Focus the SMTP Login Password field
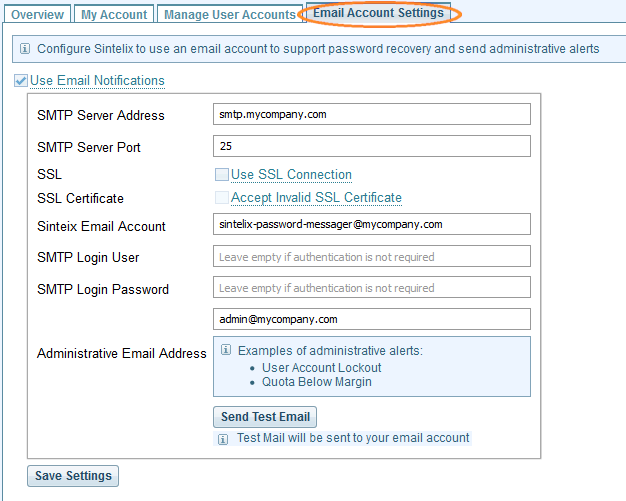The width and height of the screenshot is (626, 501). [x=372, y=287]
